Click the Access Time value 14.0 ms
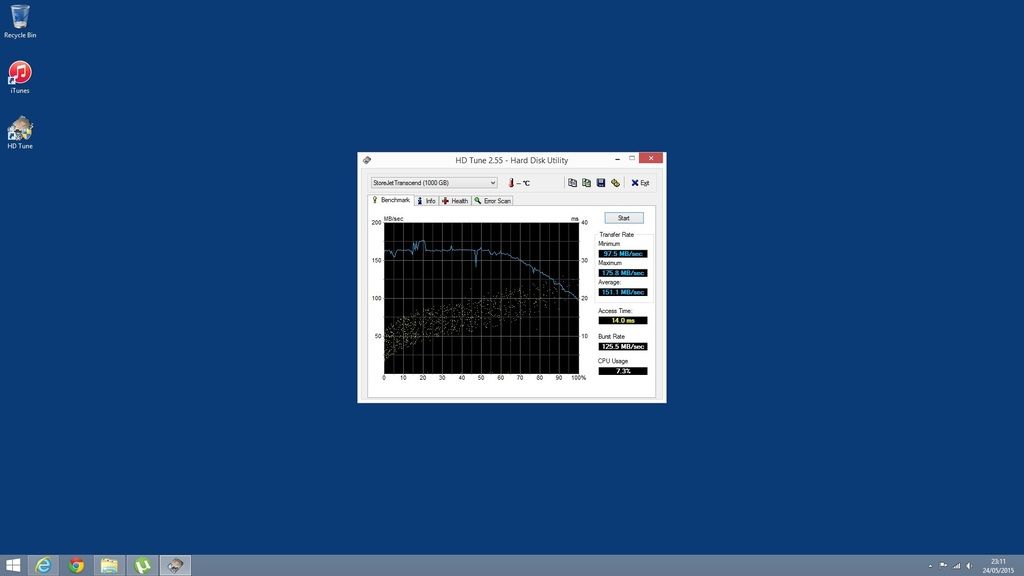Screen dimensions: 1024x576 [623, 321]
